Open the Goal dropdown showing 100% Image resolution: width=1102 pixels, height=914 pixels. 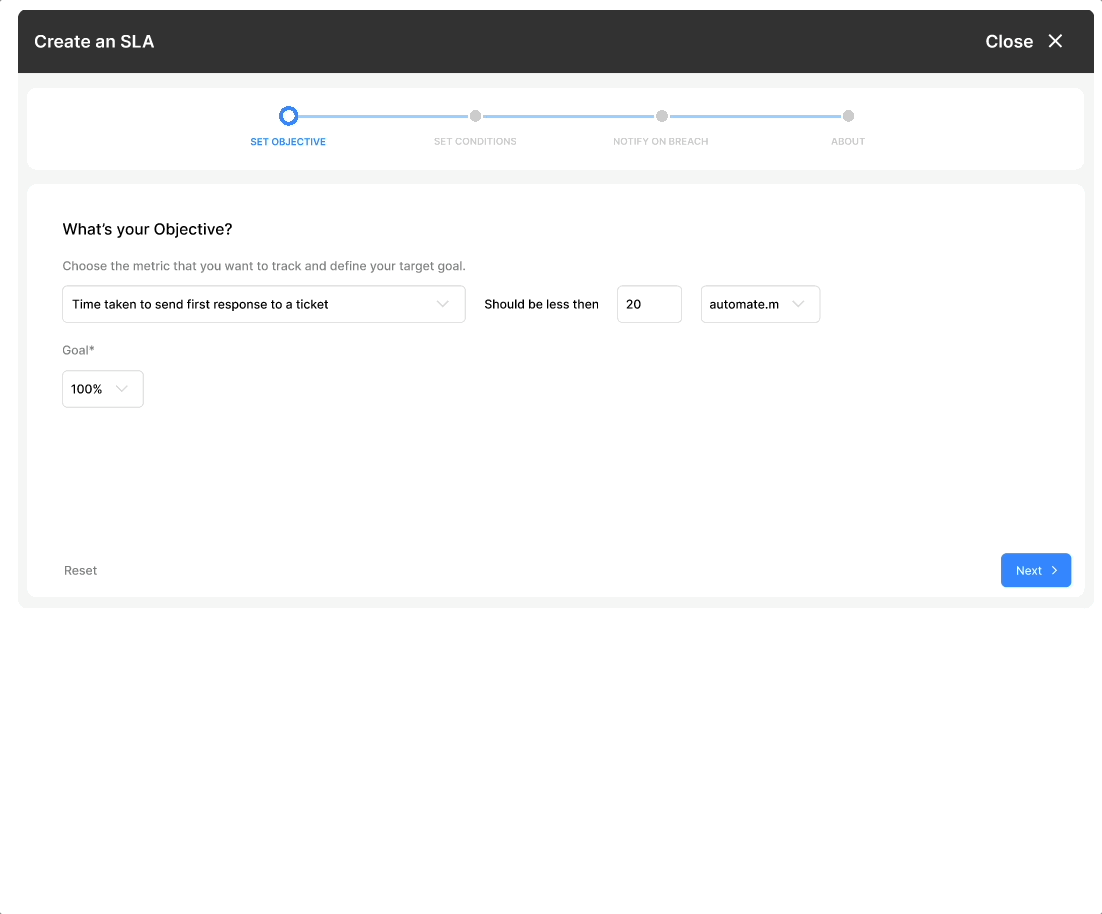tap(102, 388)
